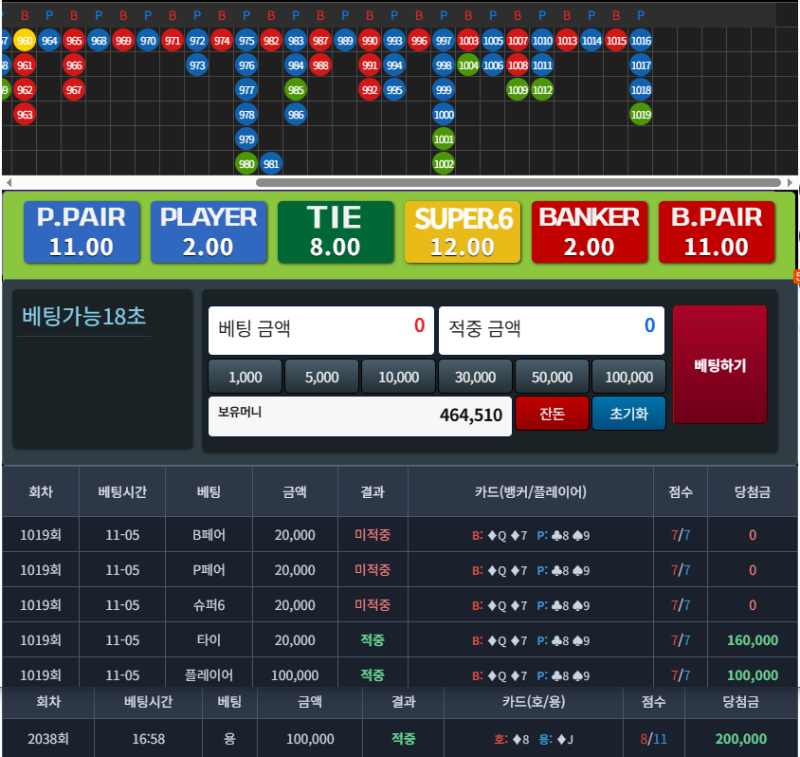Click the 베팅 금액 amount field
This screenshot has height=757, width=800.
[x=320, y=330]
